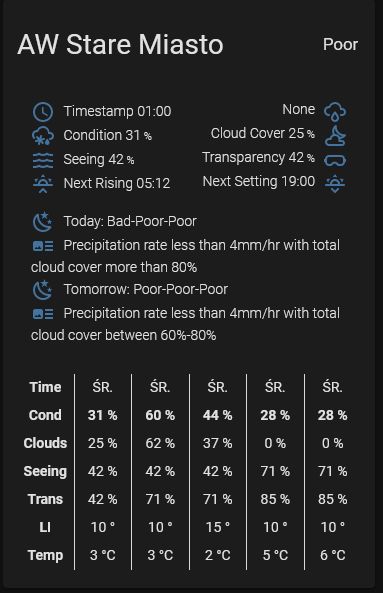Click the first column 31 % Cond value
This screenshot has height=593, width=383.
[x=102, y=415]
